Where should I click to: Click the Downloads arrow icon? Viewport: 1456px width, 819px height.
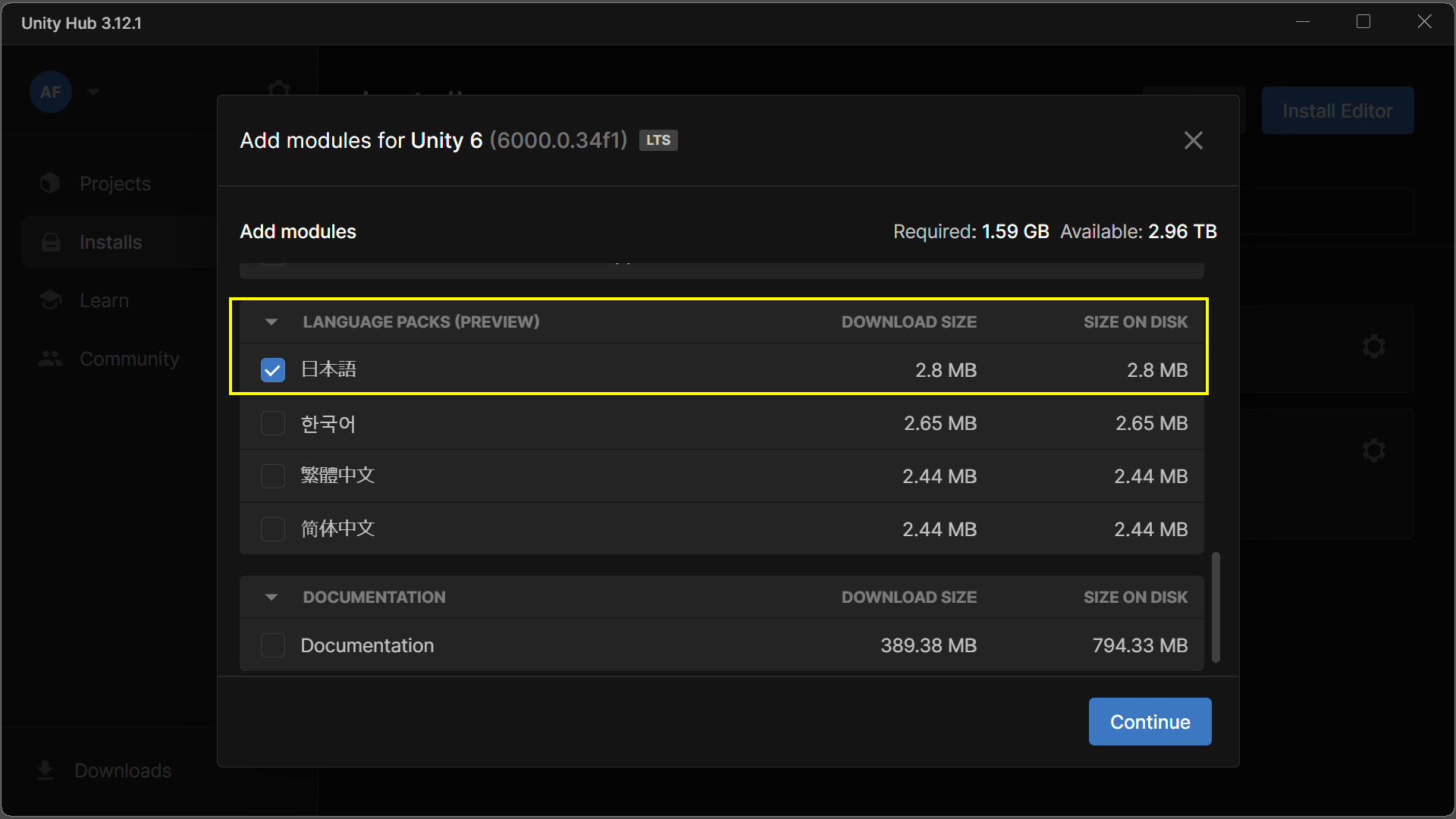point(45,770)
